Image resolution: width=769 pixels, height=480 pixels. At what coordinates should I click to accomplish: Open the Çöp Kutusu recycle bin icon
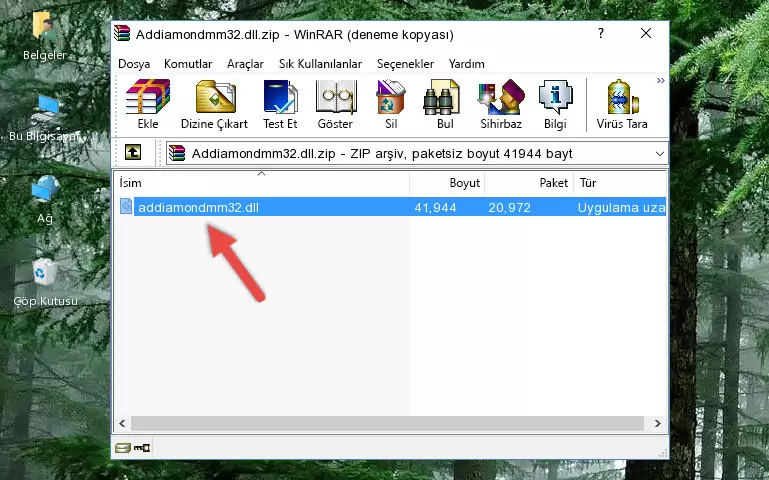(45, 283)
